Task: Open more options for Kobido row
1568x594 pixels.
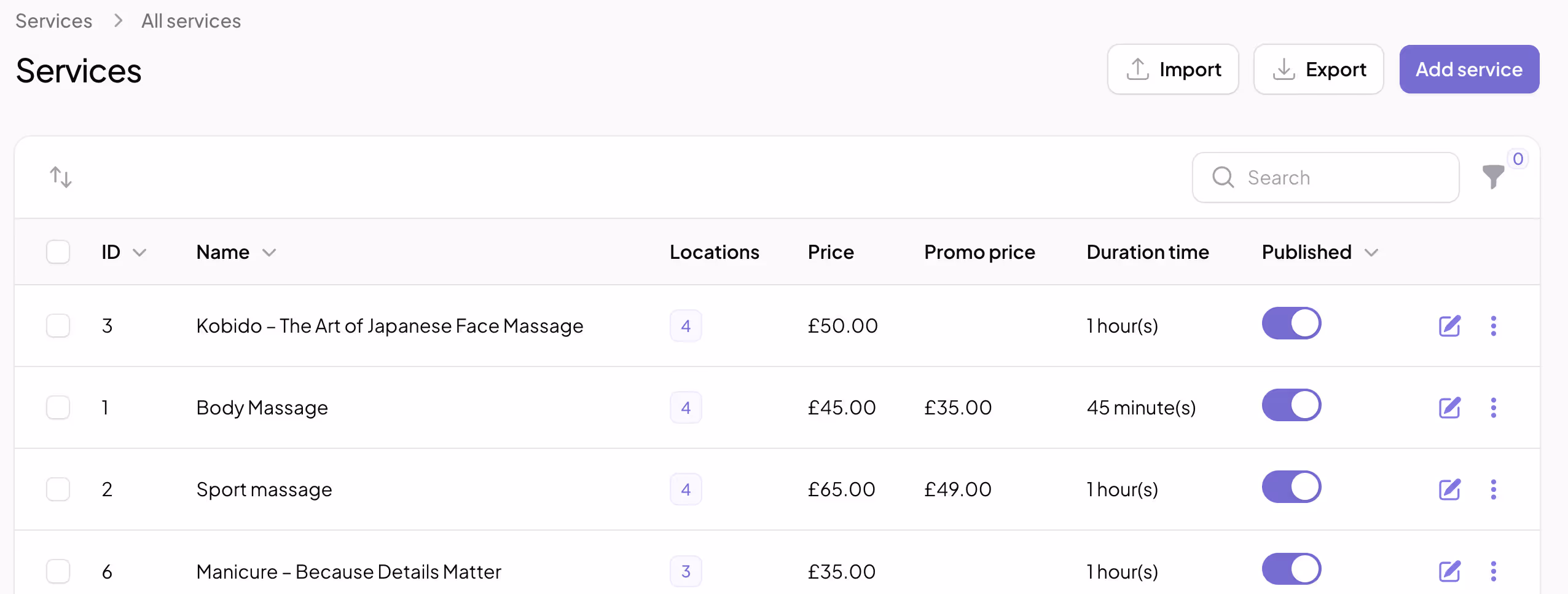Action: (x=1494, y=326)
